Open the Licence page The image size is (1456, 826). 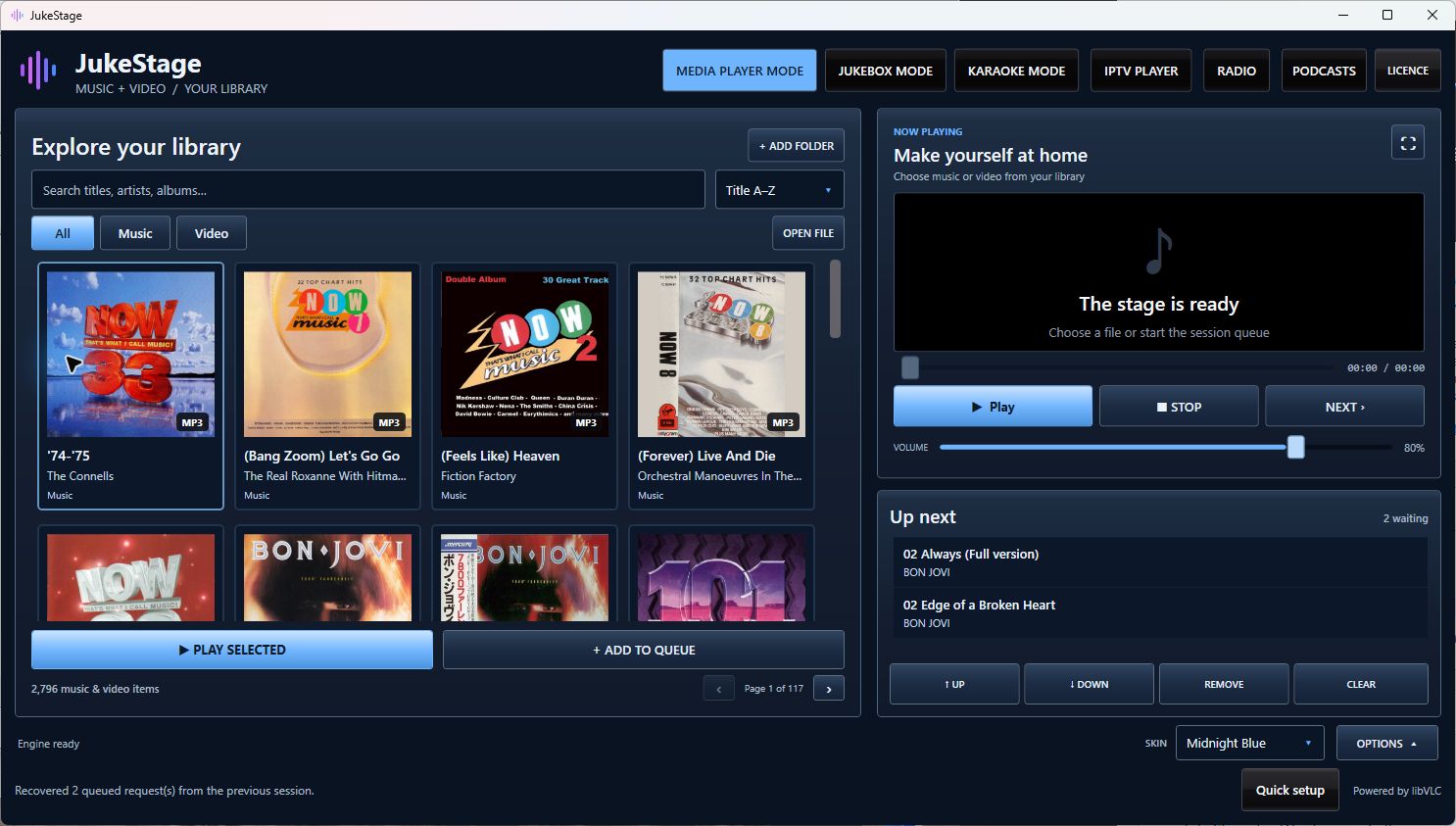point(1408,71)
